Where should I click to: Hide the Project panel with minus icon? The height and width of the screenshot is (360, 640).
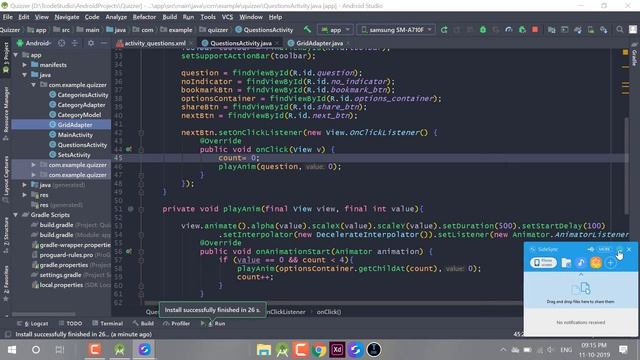tap(104, 43)
